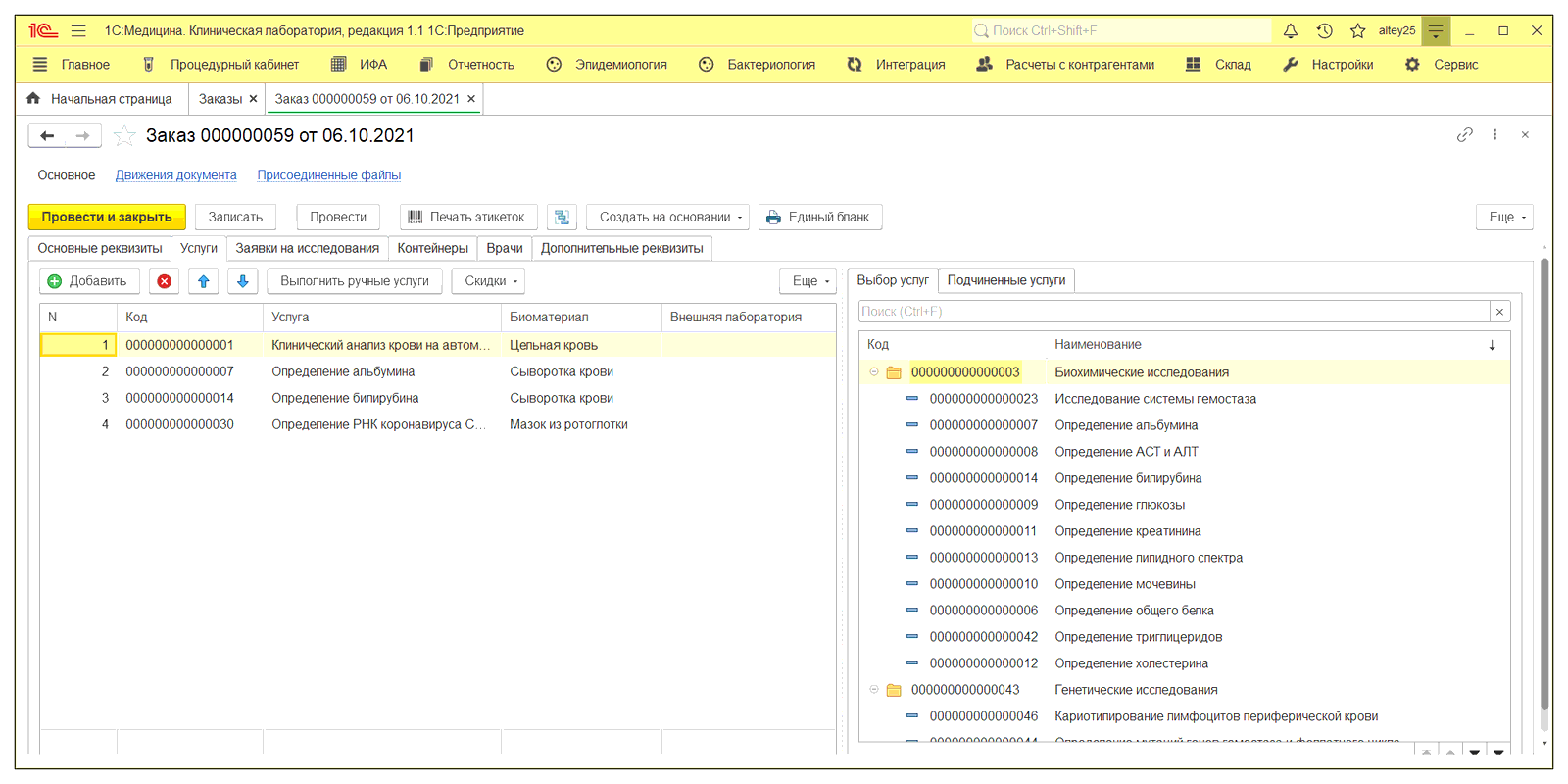Copy link to this document icon

(x=1465, y=134)
